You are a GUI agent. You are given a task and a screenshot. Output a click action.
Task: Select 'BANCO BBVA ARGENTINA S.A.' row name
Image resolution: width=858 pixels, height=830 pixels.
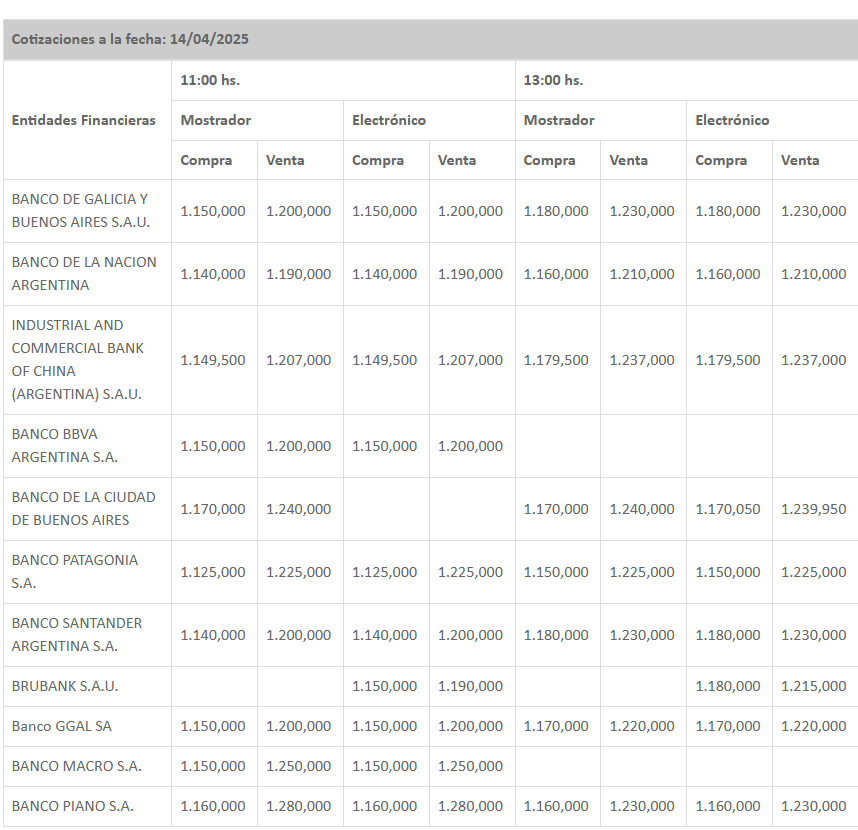(x=65, y=445)
